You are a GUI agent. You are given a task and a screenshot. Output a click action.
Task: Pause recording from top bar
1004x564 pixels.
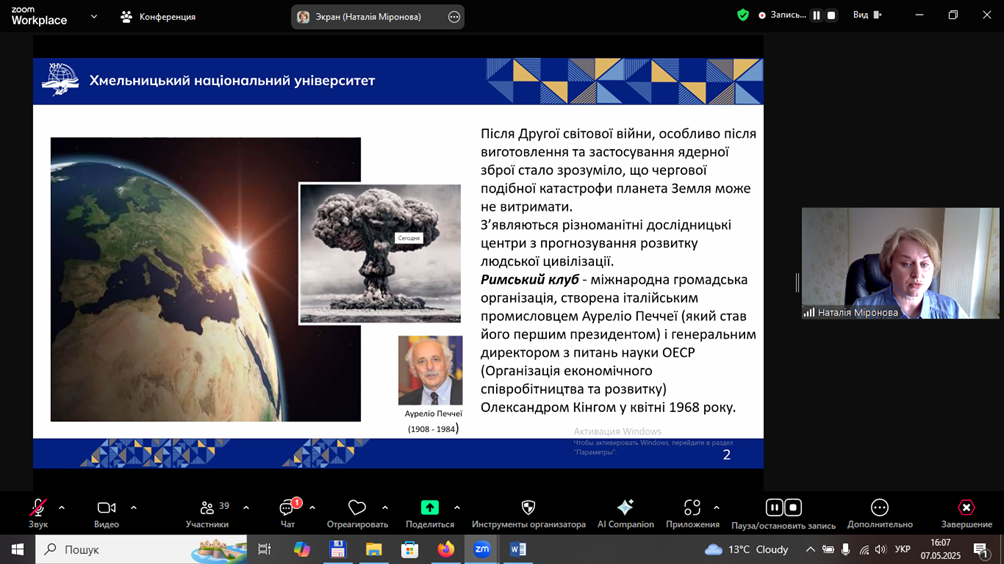click(816, 15)
